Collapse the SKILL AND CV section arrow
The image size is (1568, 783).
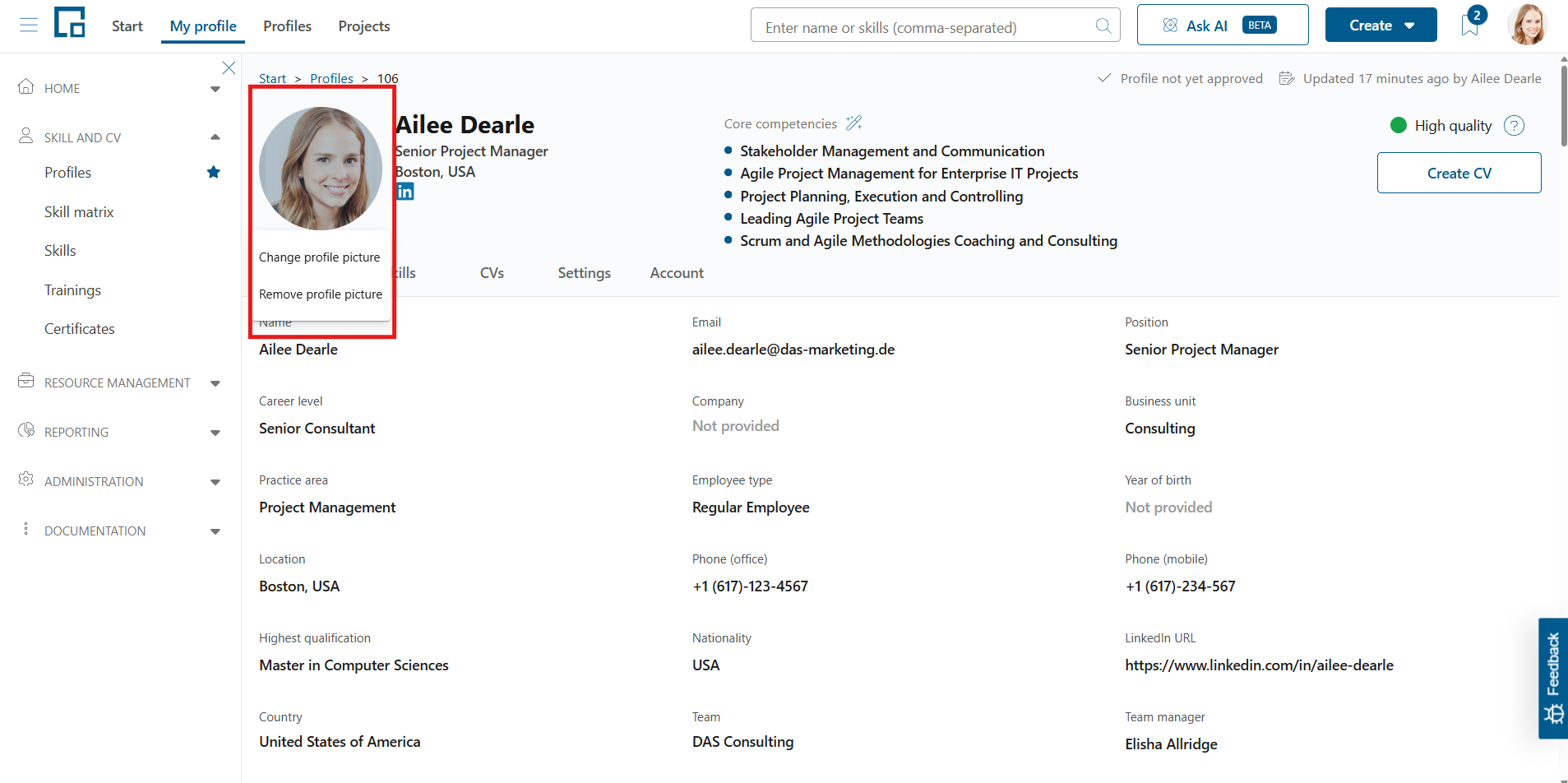point(215,137)
